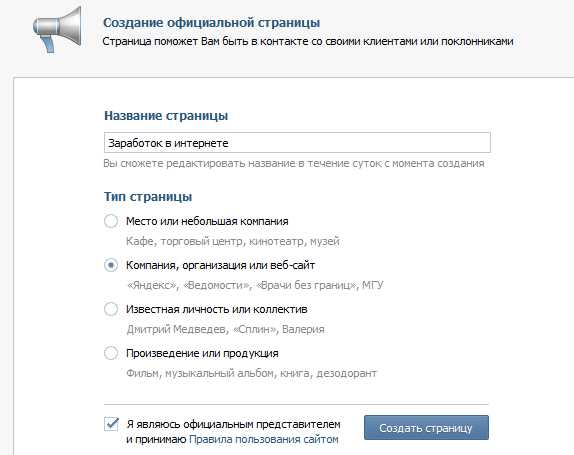Viewport: 574px width, 455px height.
Task: Click the example text 'Дмитрий Медведев, «Сплин», Валерия'
Action: tap(226, 329)
